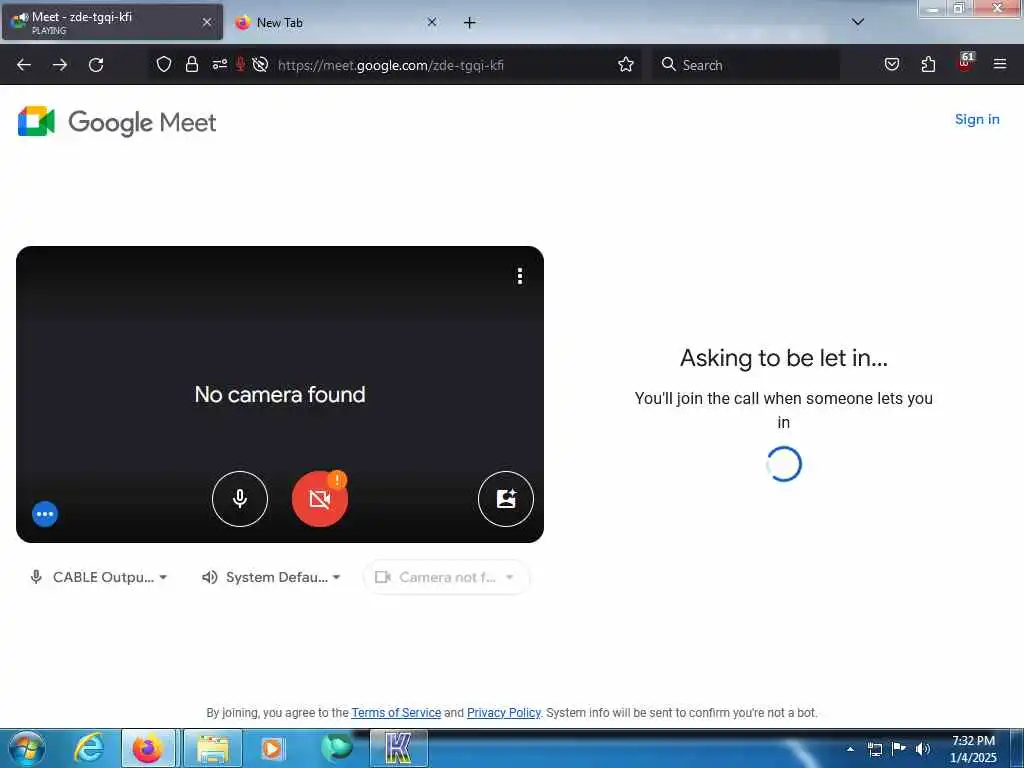Open the tracking protection shield icon

pos(164,64)
